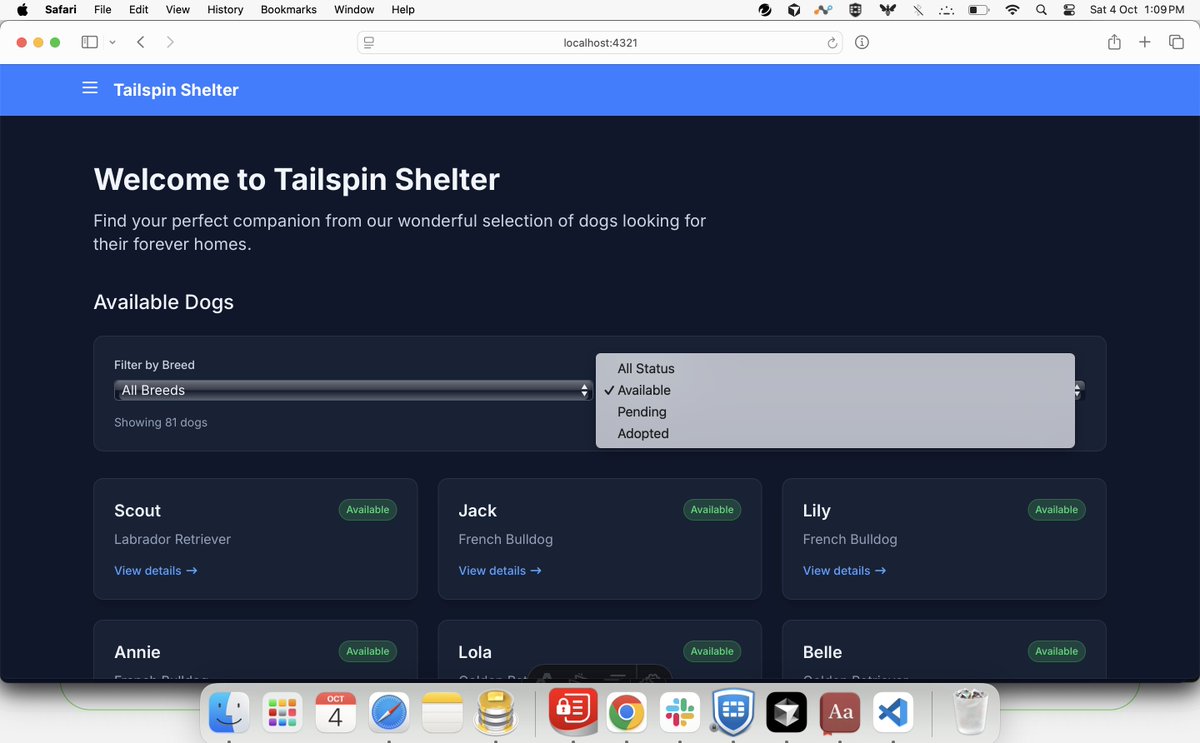
Task: Click the 'Showing 81 dogs' text
Action: [161, 423]
